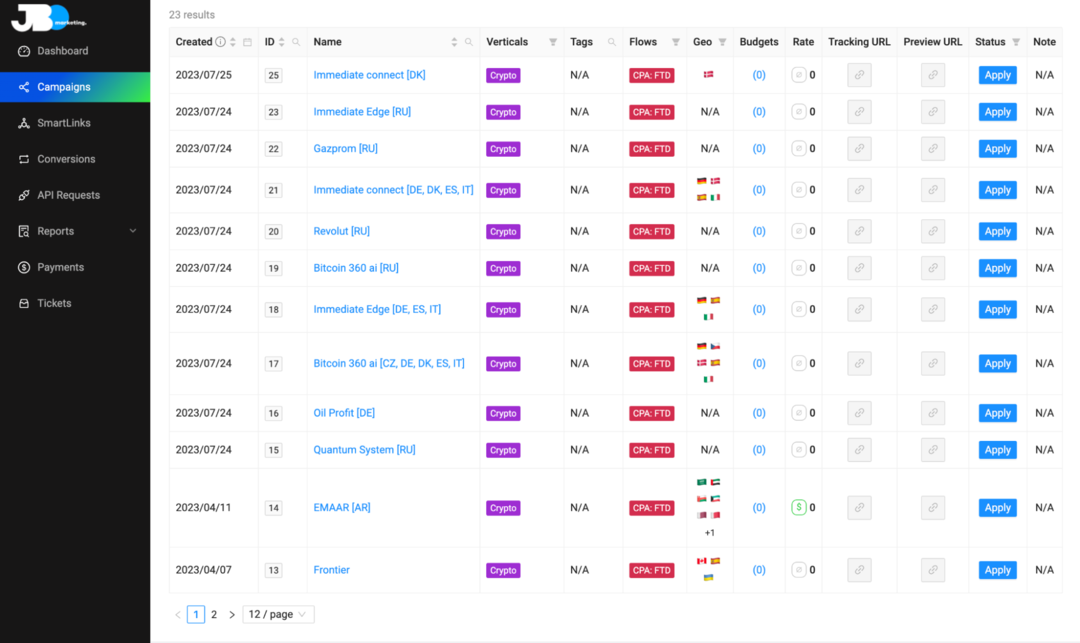
Task: Click the Budgets column header
Action: [x=759, y=42]
